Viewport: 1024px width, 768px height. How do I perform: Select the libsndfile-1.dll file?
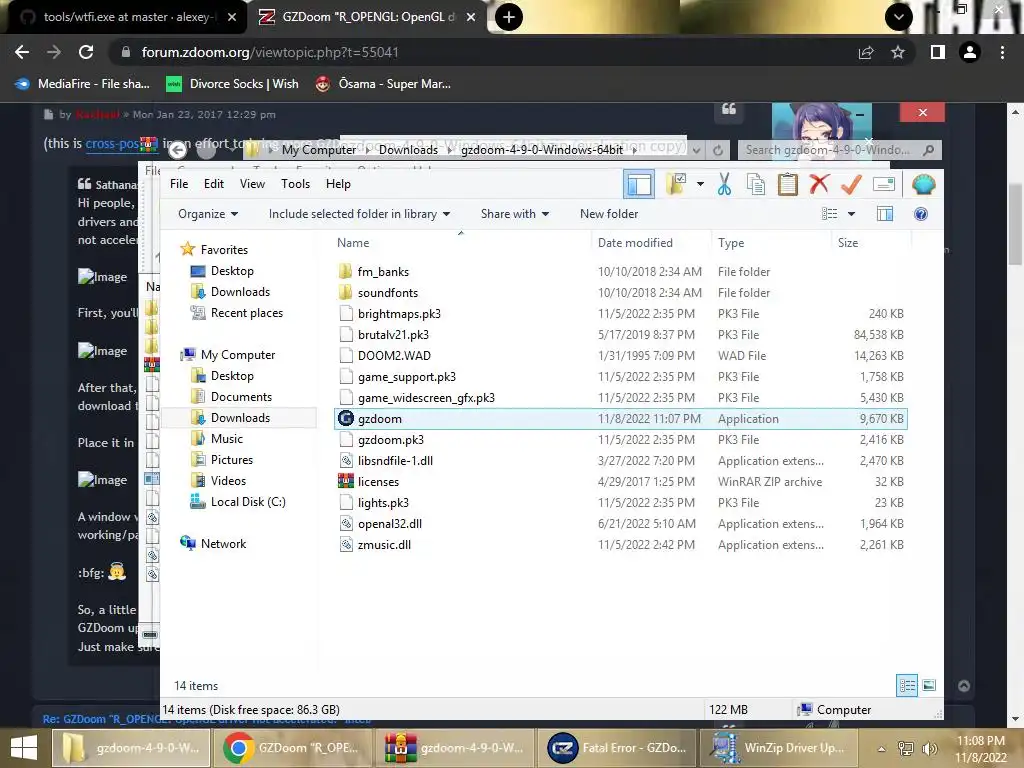395,461
